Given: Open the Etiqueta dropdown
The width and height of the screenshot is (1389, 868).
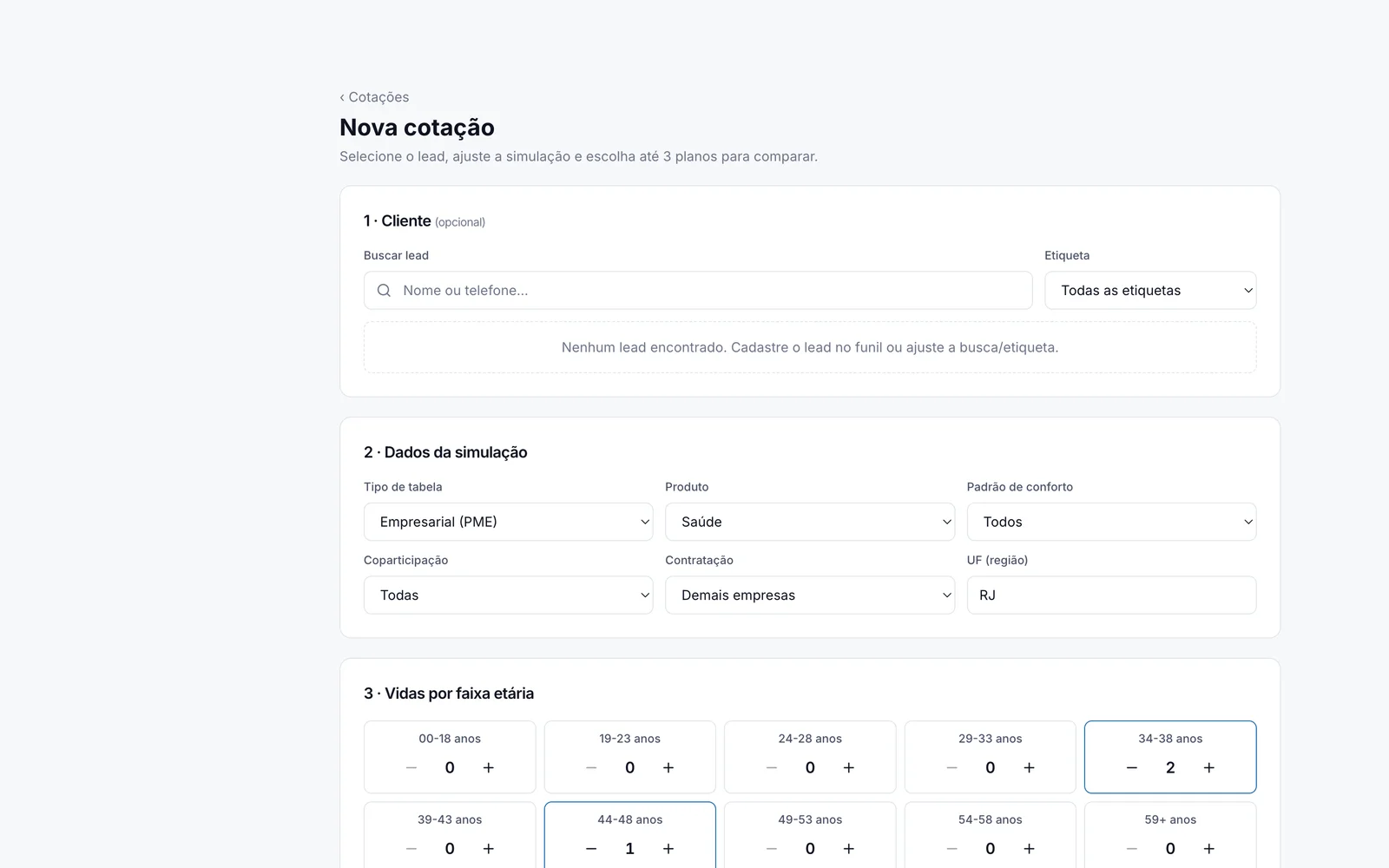Looking at the screenshot, I should 1150,291.
